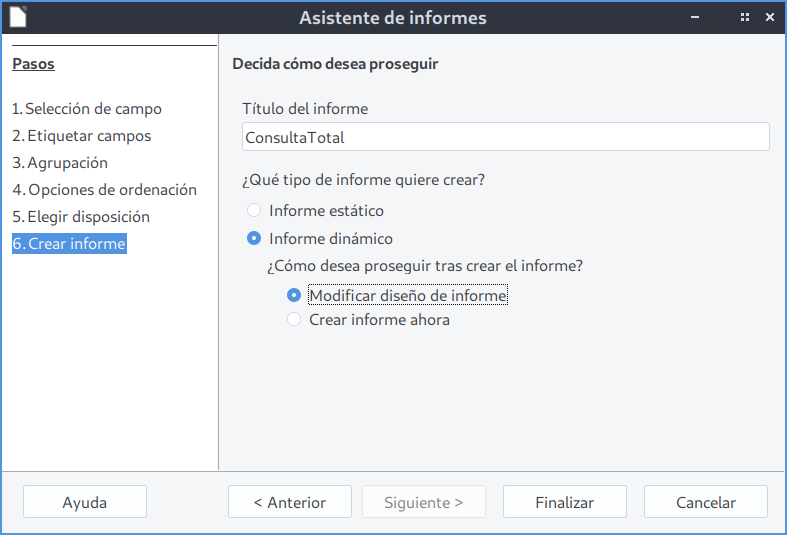Choose Modificar diseño de informe option

tap(294, 295)
